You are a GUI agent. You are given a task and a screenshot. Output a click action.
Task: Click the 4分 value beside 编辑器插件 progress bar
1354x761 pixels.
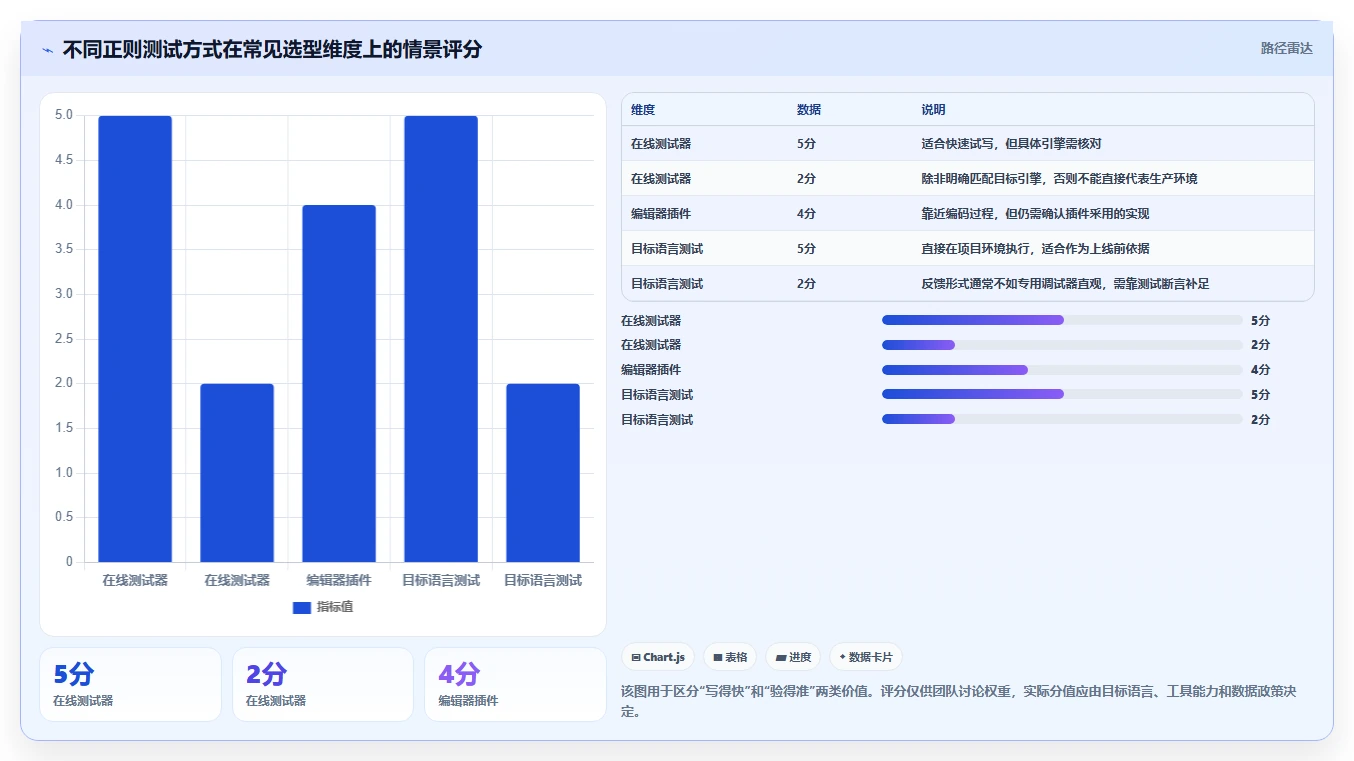1260,370
